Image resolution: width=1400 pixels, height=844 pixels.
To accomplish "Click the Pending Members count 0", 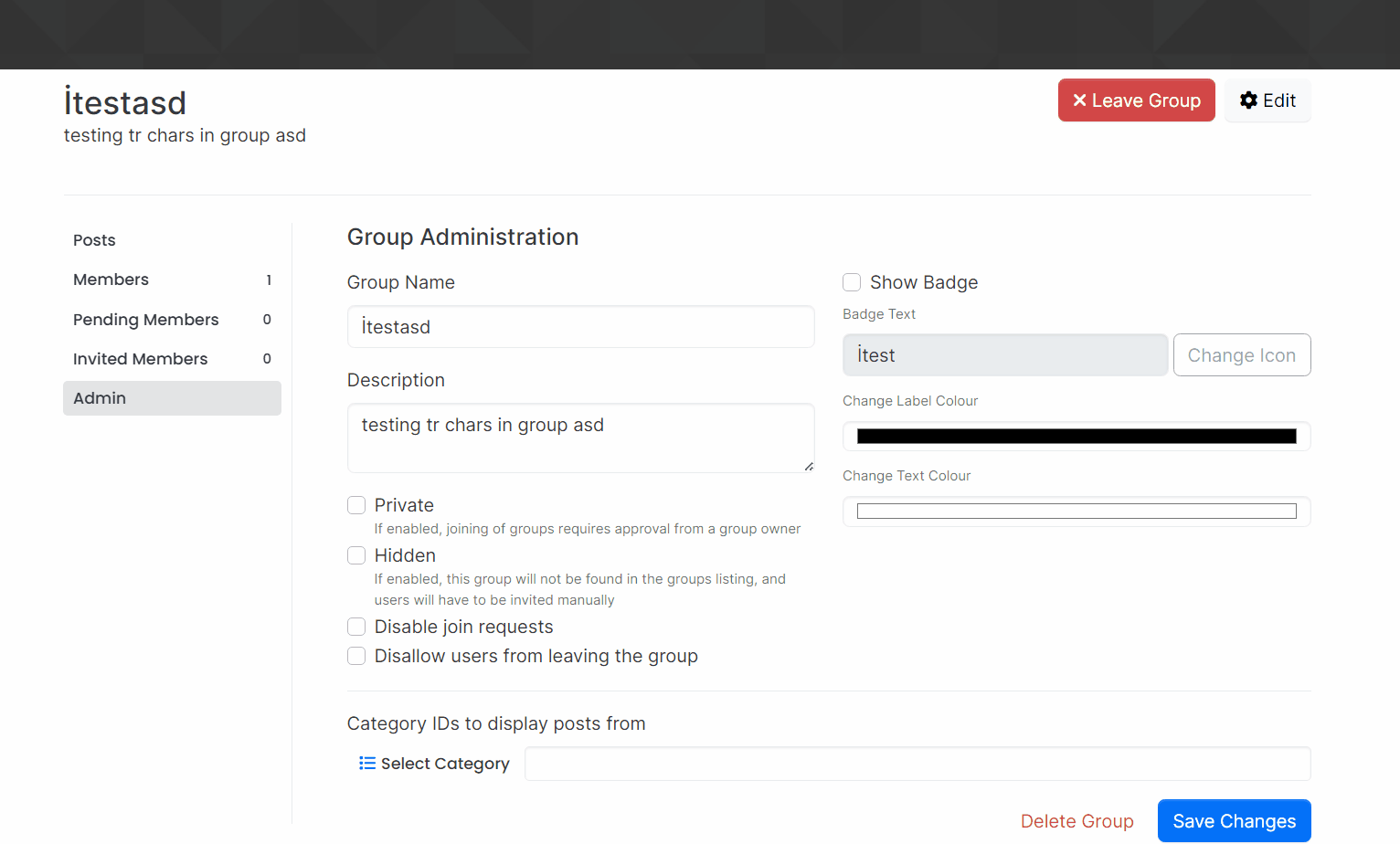I will [x=267, y=320].
